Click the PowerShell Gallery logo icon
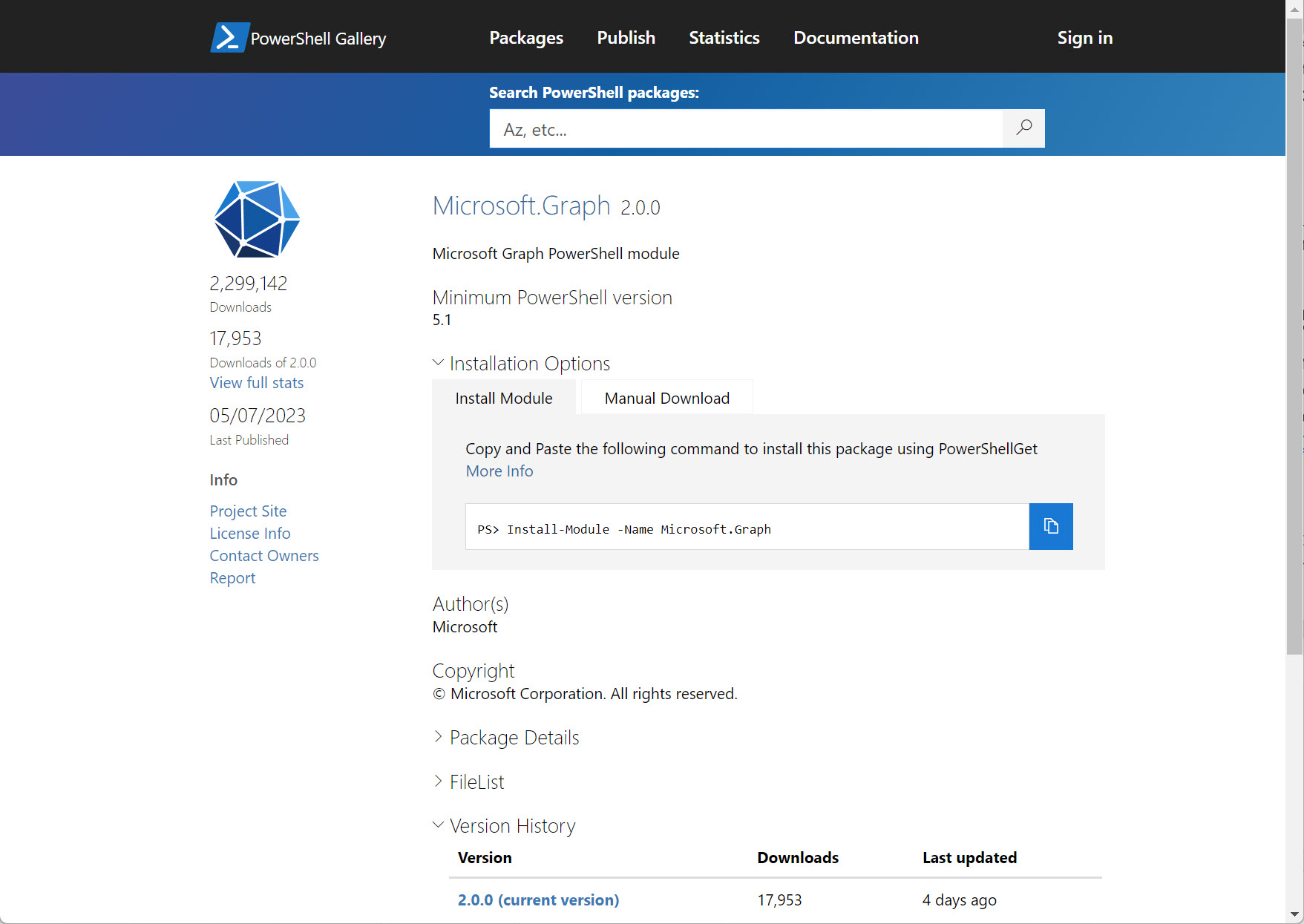Screen dimensions: 1304x924 tap(229, 37)
